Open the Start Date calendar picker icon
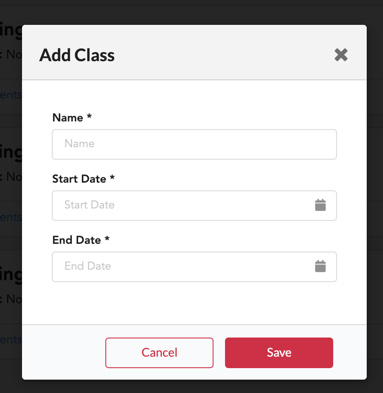Screen dimensions: 383x393 click(x=320, y=205)
